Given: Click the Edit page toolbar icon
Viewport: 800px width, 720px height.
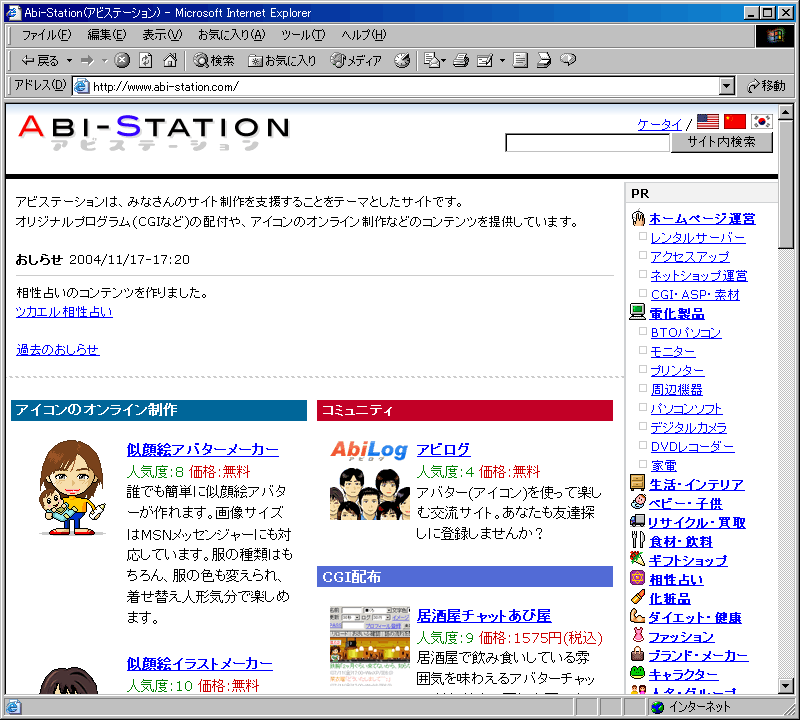Looking at the screenshot, I should pos(485,61).
